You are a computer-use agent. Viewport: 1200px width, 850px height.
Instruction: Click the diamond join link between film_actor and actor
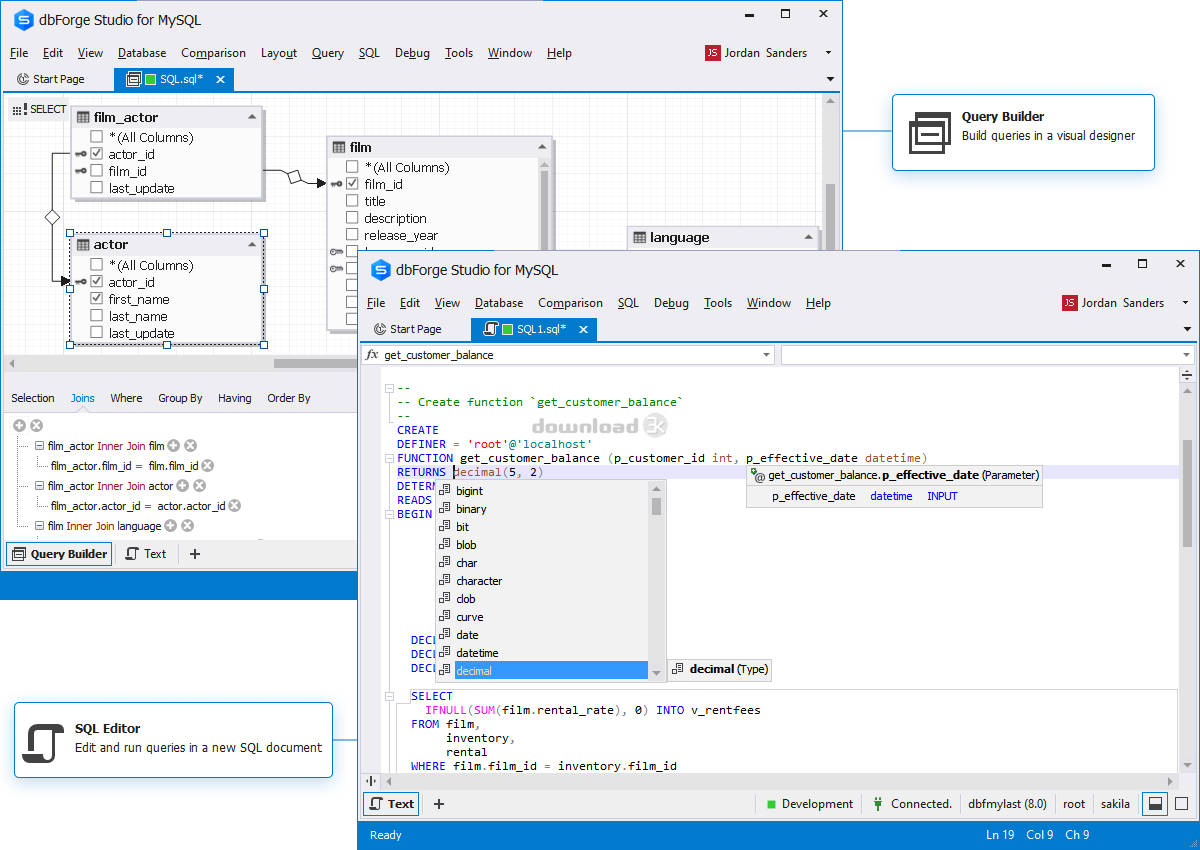tap(53, 216)
